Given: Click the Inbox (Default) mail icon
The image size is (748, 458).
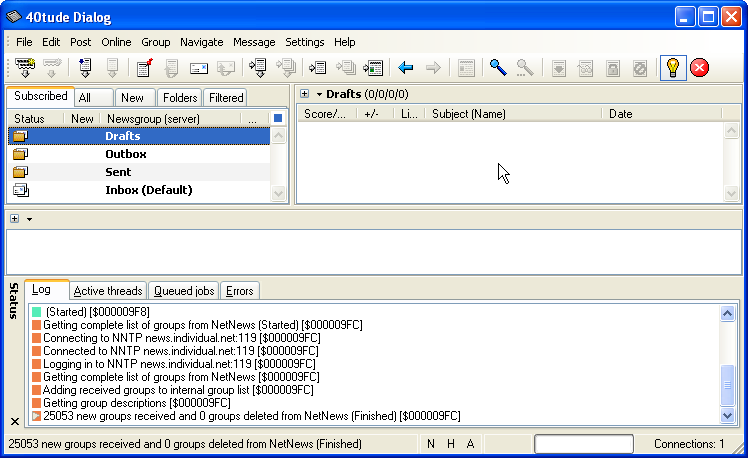Looking at the screenshot, I should tap(21, 190).
